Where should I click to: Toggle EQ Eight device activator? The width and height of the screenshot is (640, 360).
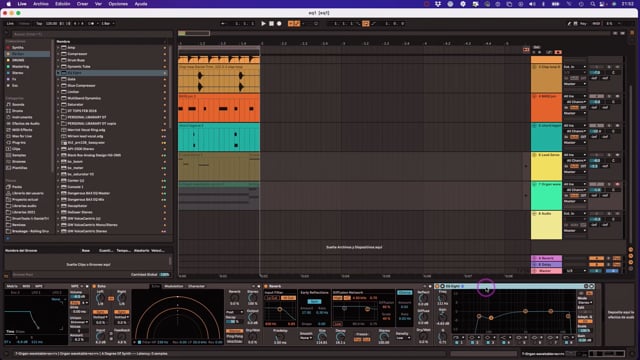click(437, 286)
